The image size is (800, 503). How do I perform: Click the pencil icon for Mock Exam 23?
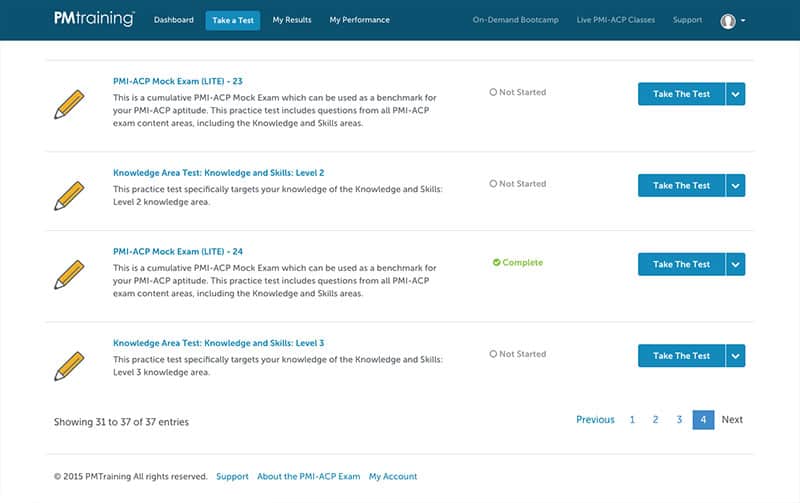pos(69,104)
